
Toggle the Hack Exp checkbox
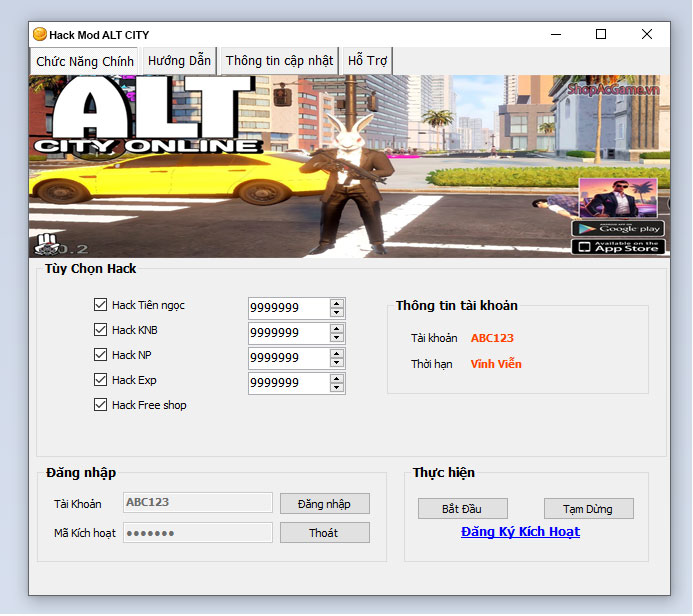coord(100,380)
